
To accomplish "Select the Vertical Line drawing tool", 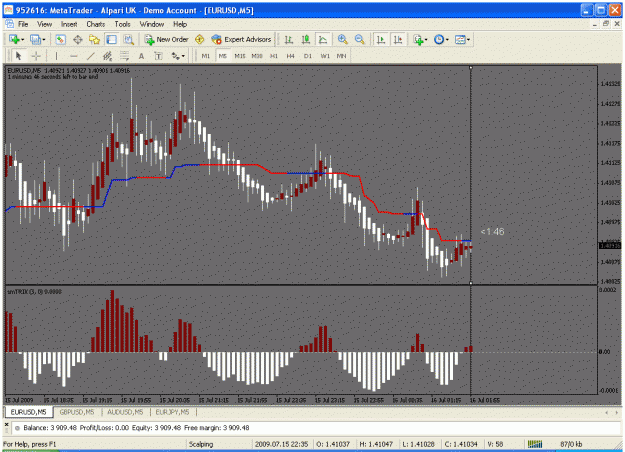I will pyautogui.click(x=56, y=56).
